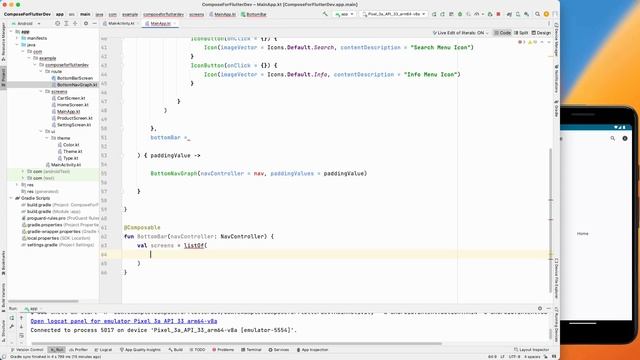Click the rerun icon in Run panel
640x360 pixels.
[x=12, y=318]
